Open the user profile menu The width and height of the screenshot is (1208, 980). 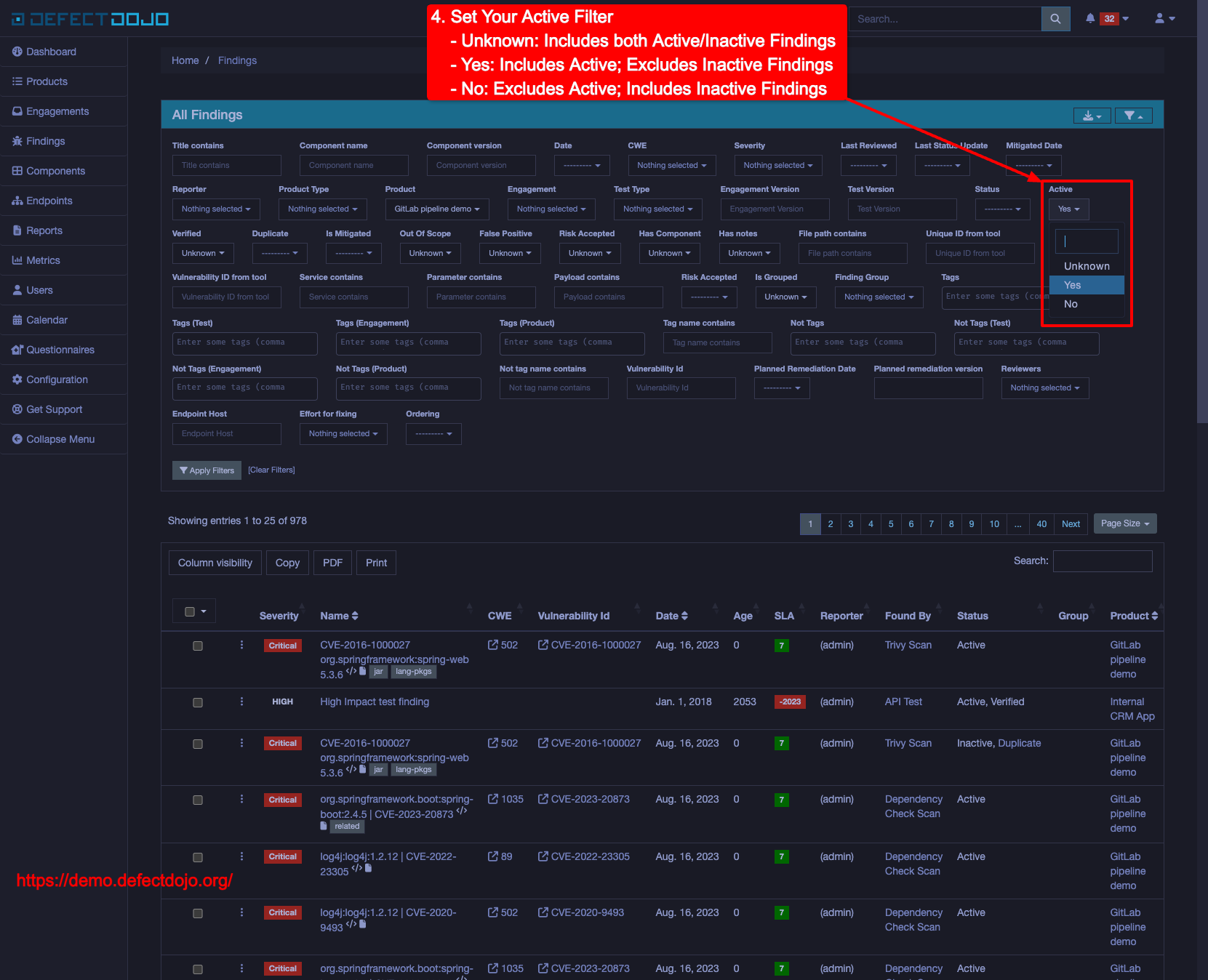(1165, 19)
